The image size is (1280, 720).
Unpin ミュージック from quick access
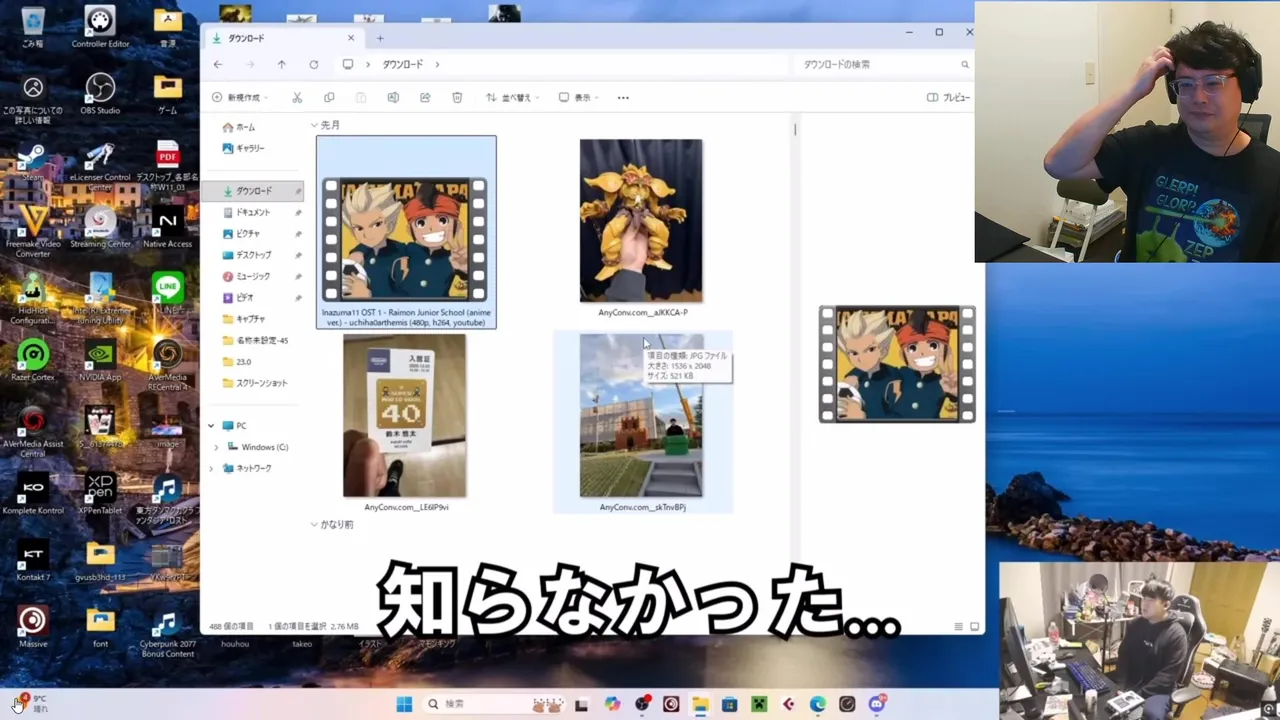click(298, 276)
